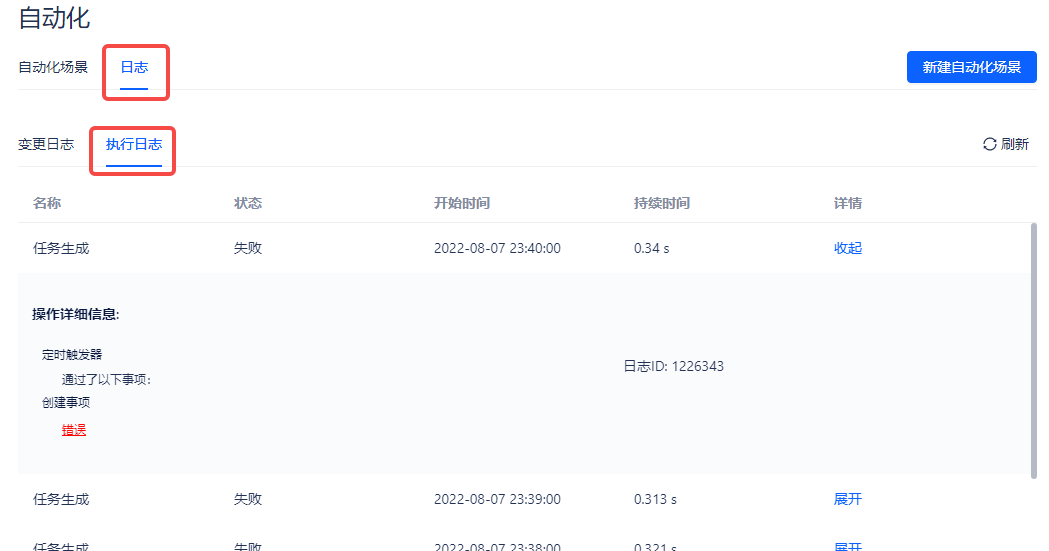The image size is (1049, 551).
Task: Open the red 错误 link
Action: pyautogui.click(x=74, y=430)
